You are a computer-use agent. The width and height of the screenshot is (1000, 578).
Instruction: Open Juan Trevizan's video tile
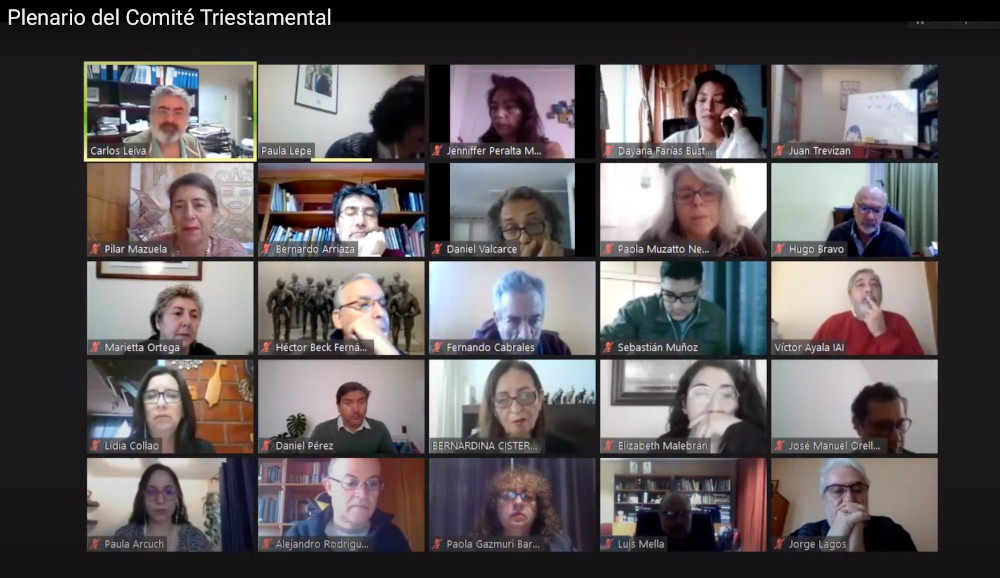point(854,111)
